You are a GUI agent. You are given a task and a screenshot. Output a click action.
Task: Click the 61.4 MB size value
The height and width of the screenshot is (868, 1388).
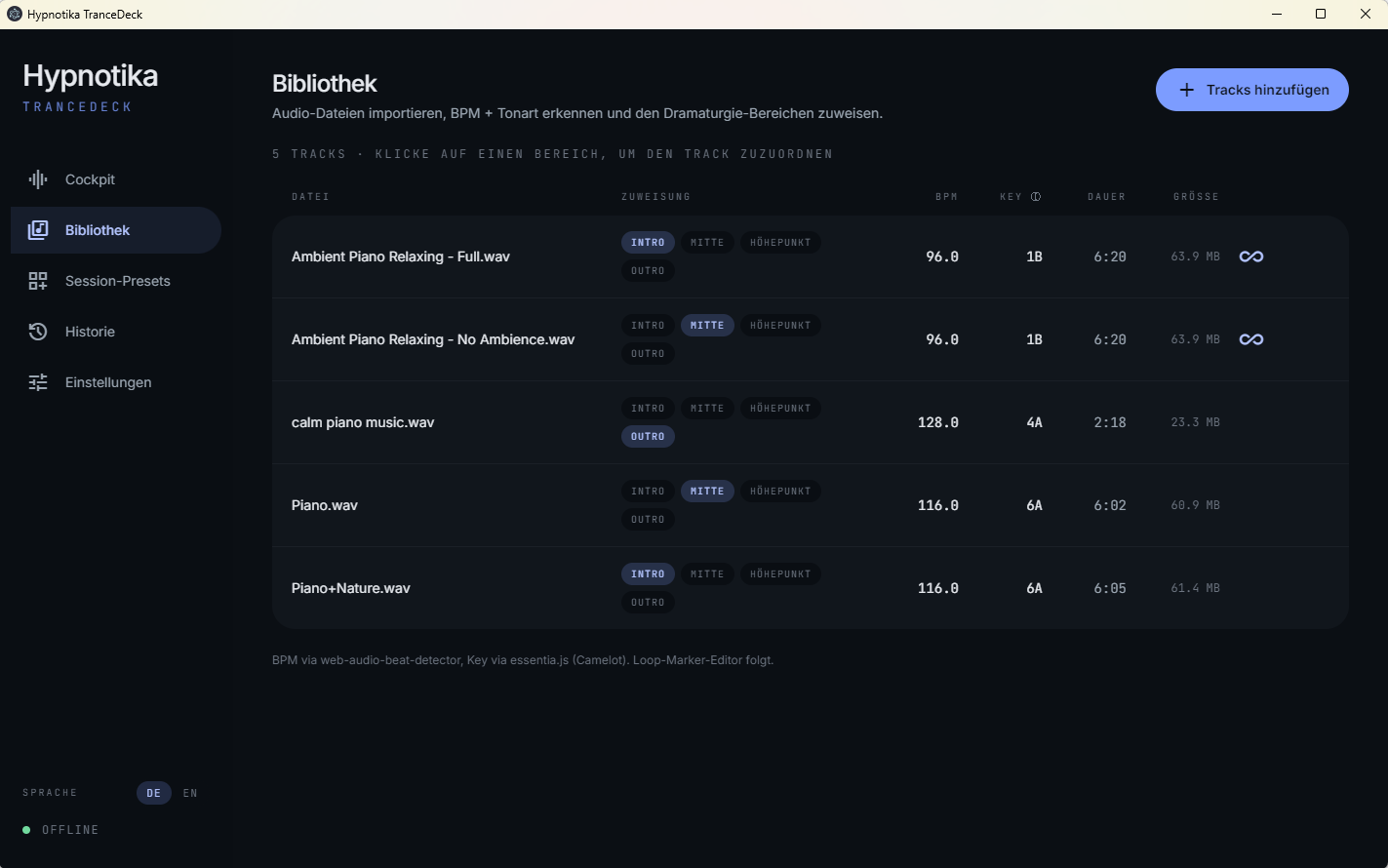click(x=1196, y=588)
